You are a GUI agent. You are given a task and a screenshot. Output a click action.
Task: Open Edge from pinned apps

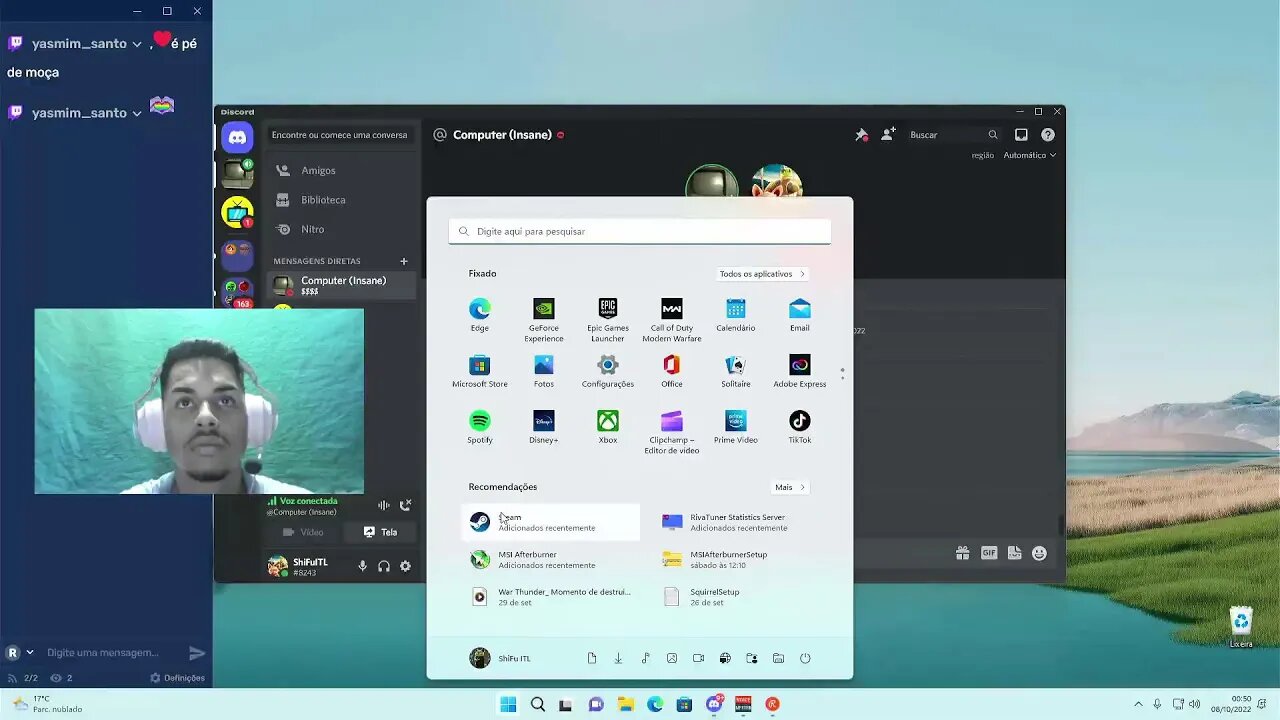[x=480, y=315]
